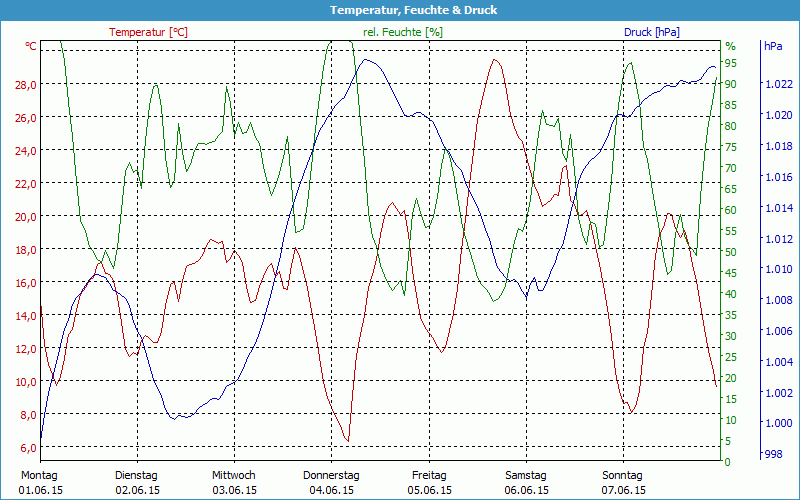
Task: Click the 1.006 pressure axis value
Action: [x=779, y=331]
